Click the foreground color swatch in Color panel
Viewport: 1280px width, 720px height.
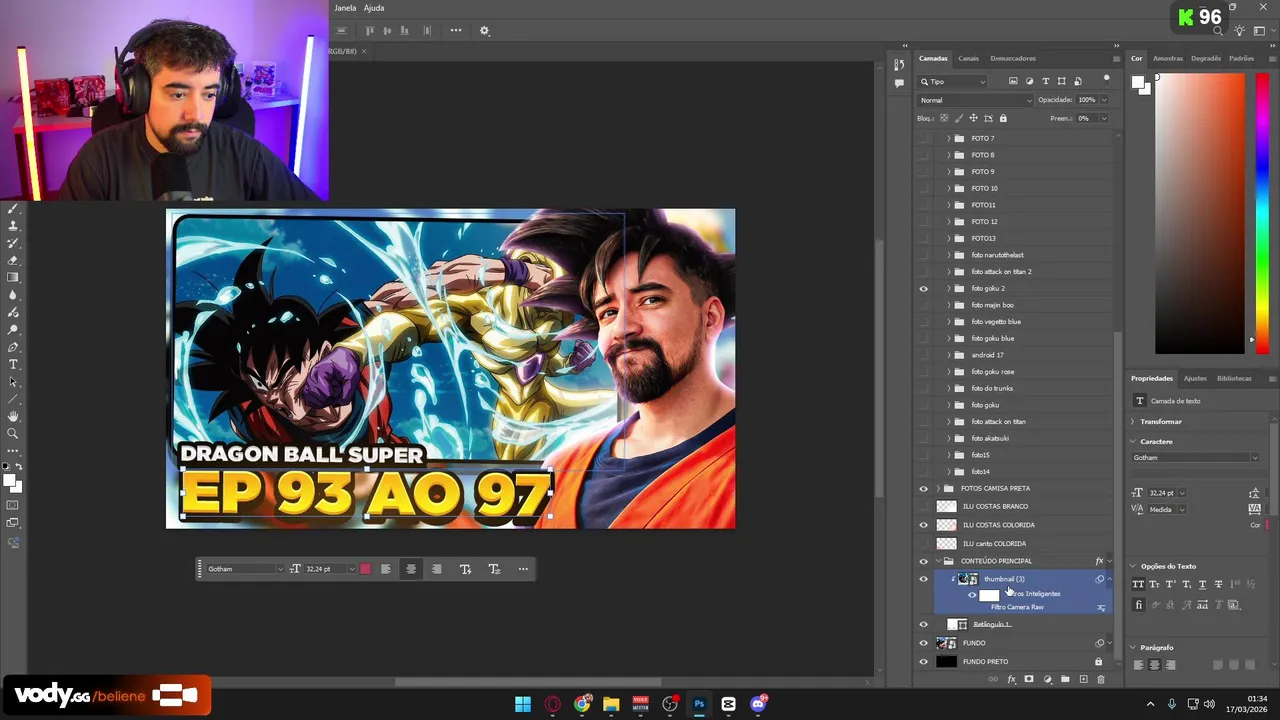point(1138,82)
